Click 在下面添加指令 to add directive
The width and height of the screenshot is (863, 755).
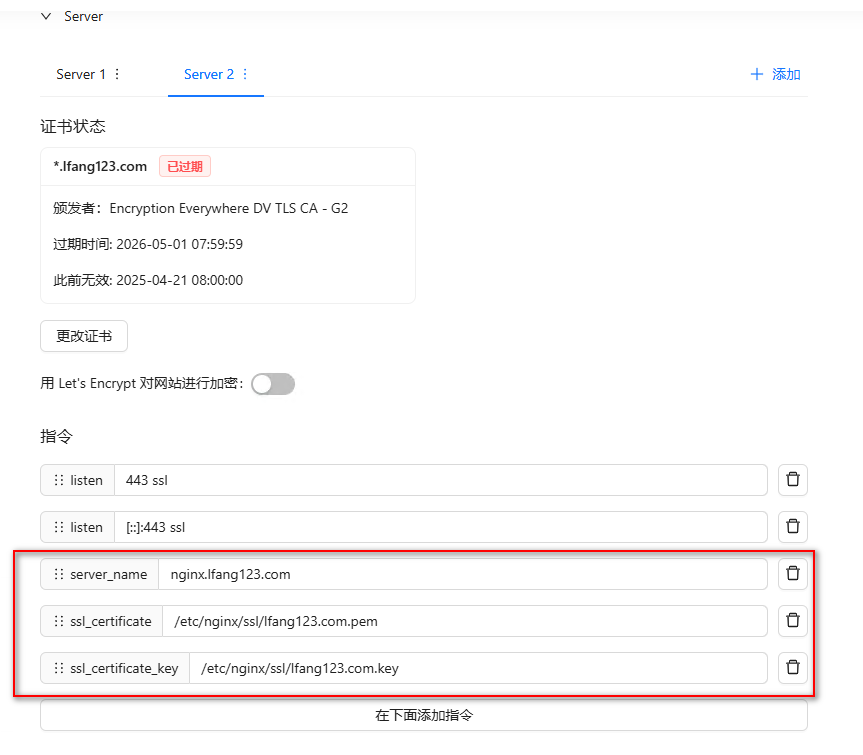tap(423, 715)
